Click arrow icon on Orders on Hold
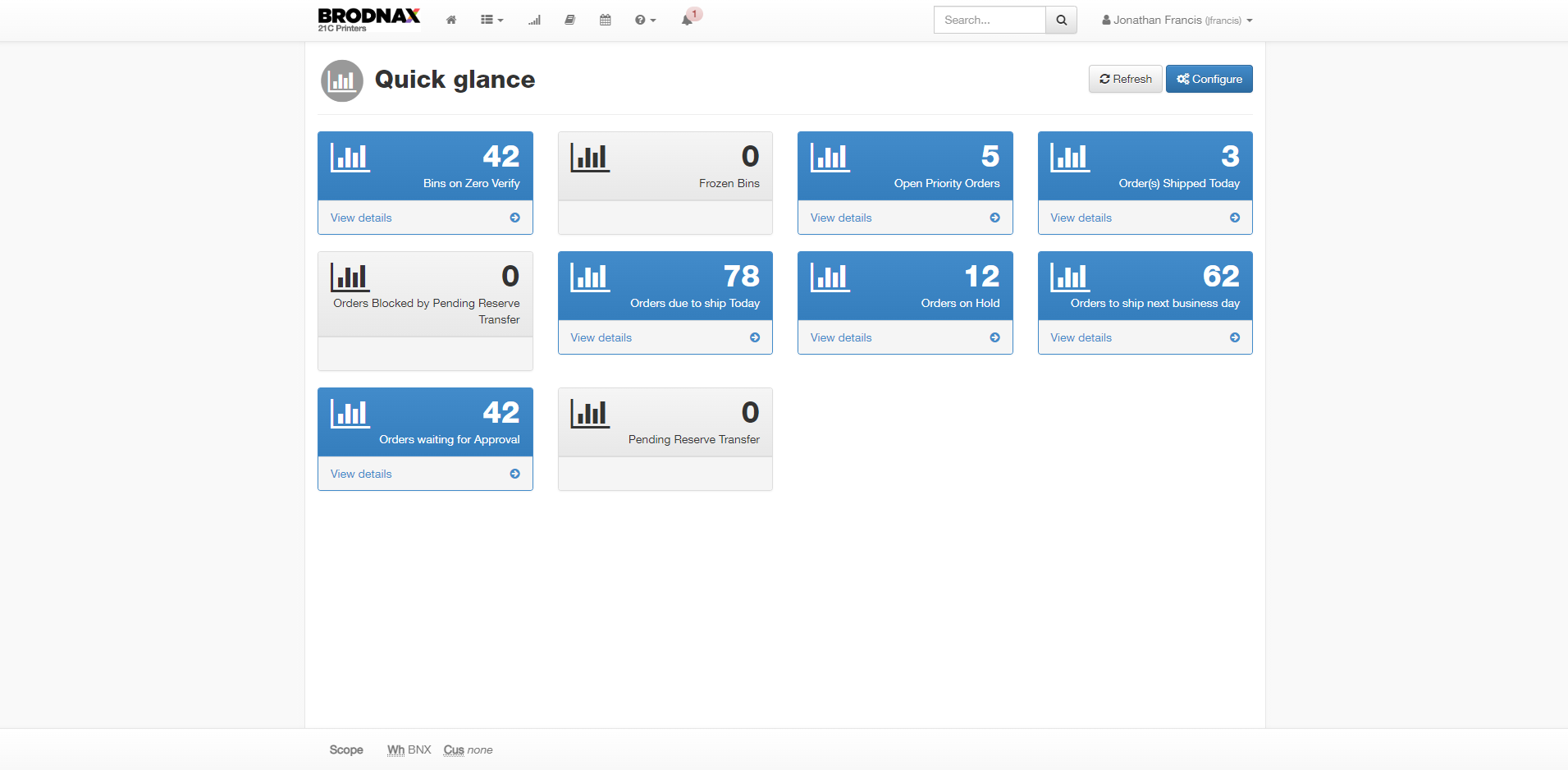This screenshot has height=770, width=1568. click(x=994, y=337)
